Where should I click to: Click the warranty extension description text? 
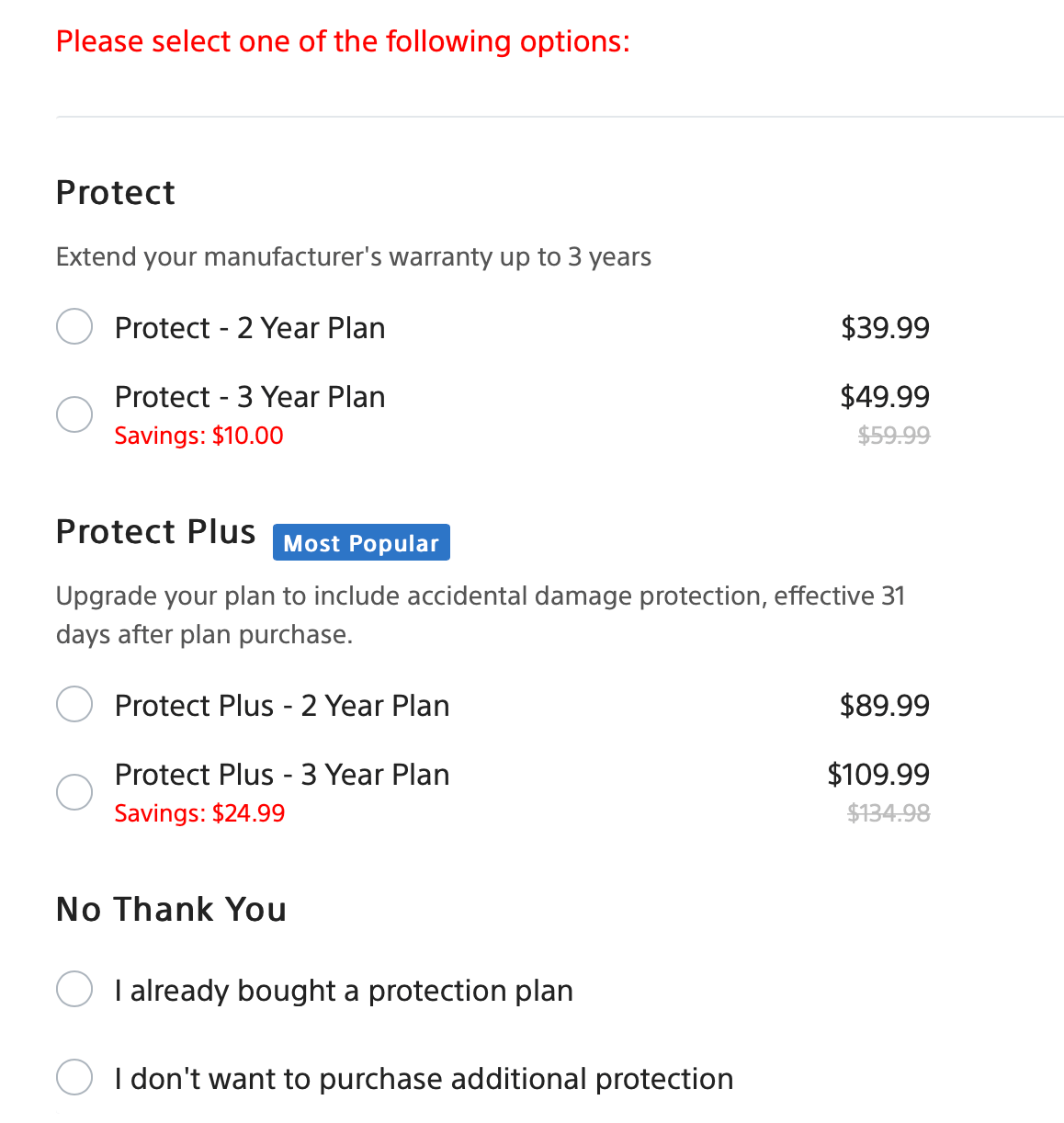(354, 256)
